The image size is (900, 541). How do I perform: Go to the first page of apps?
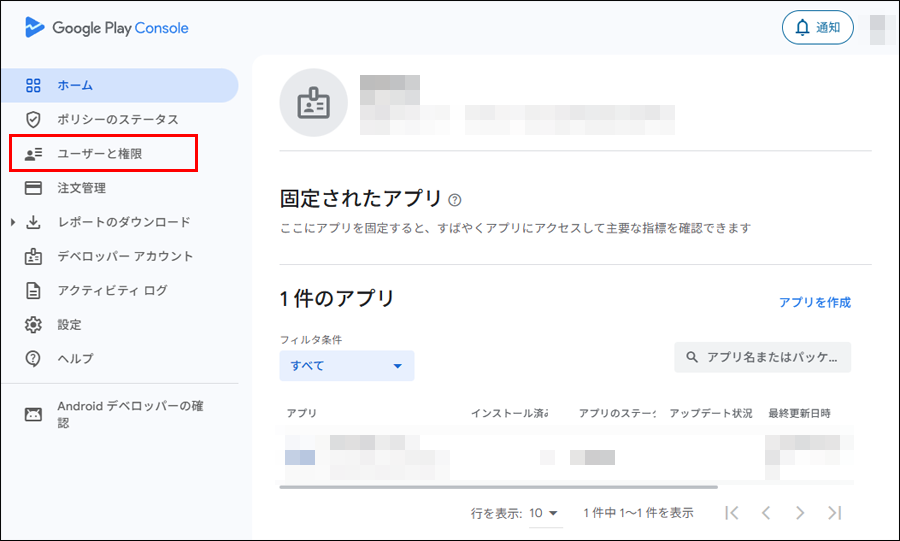pyautogui.click(x=732, y=512)
